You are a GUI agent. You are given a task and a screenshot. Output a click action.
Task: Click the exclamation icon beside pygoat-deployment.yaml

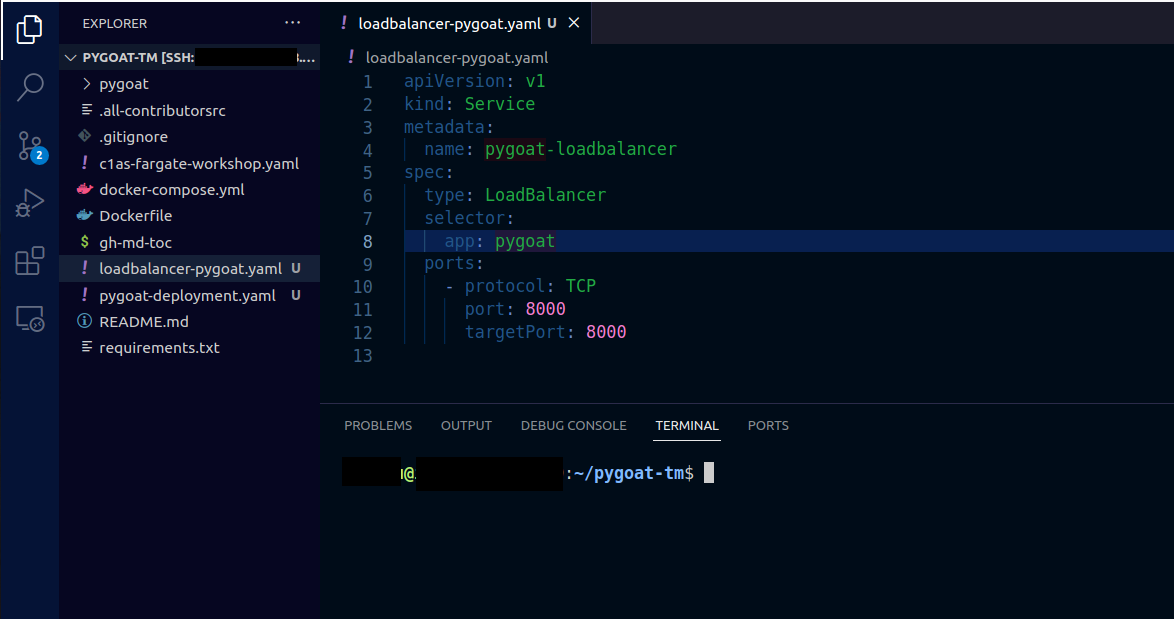tap(85, 295)
